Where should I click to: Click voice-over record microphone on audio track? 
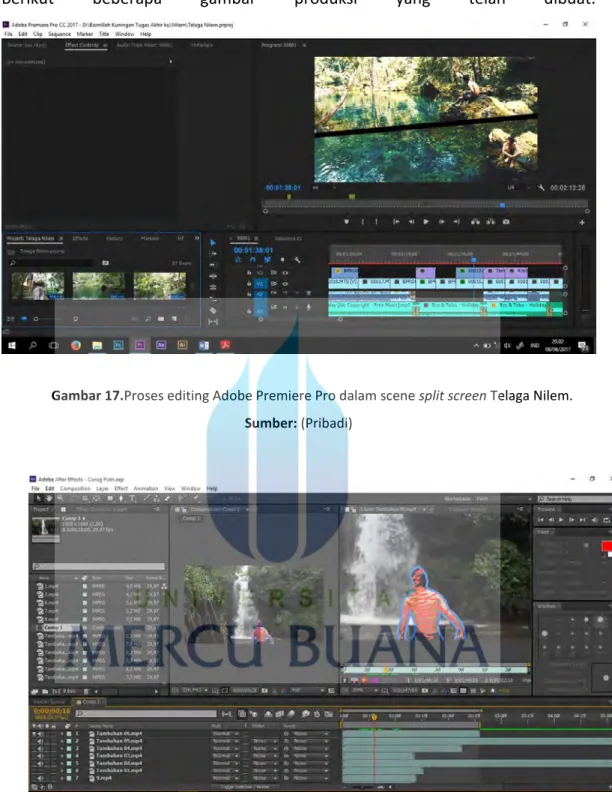[309, 307]
